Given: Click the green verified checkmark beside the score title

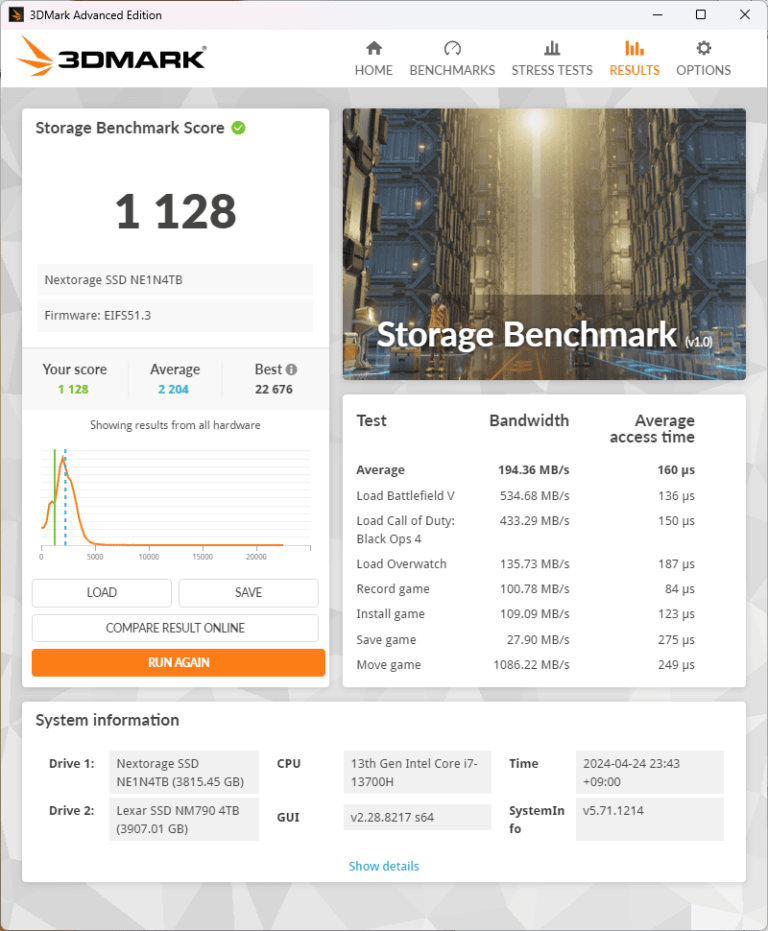Looking at the screenshot, I should [237, 128].
